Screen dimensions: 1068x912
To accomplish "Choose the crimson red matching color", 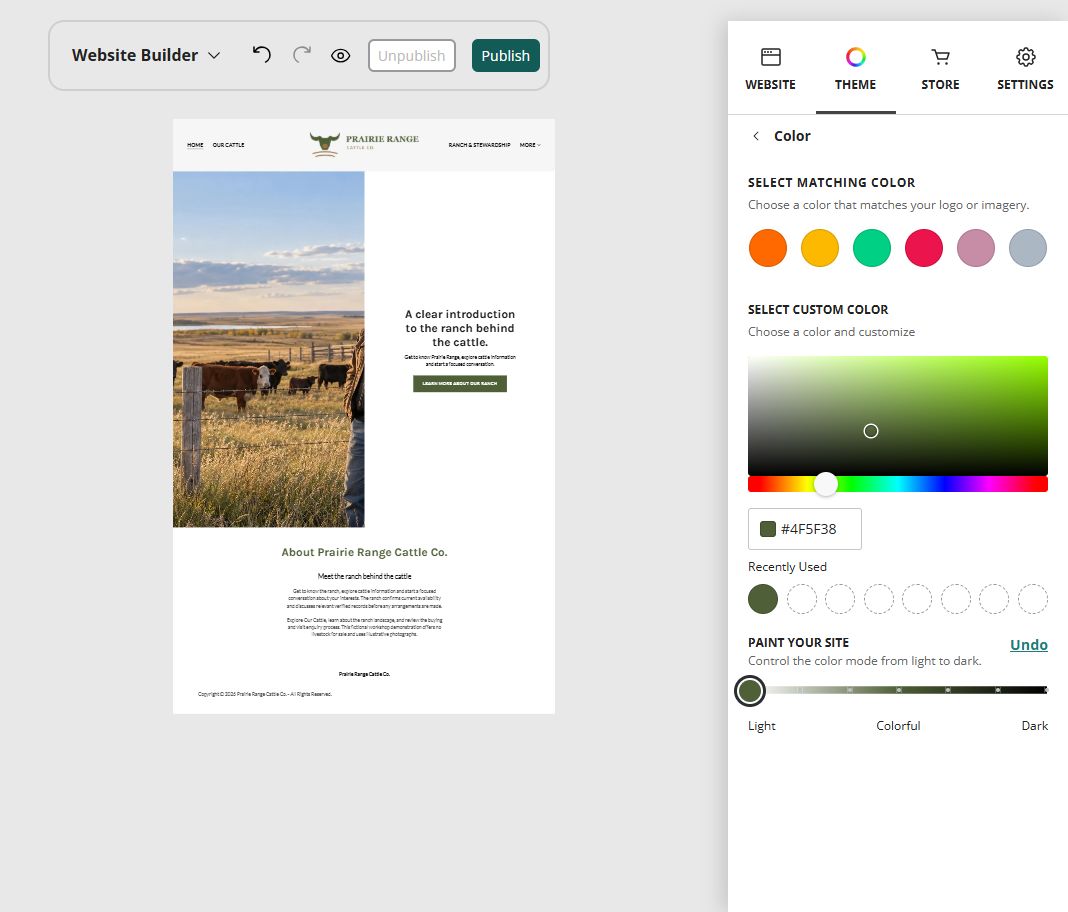I will pyautogui.click(x=924, y=248).
